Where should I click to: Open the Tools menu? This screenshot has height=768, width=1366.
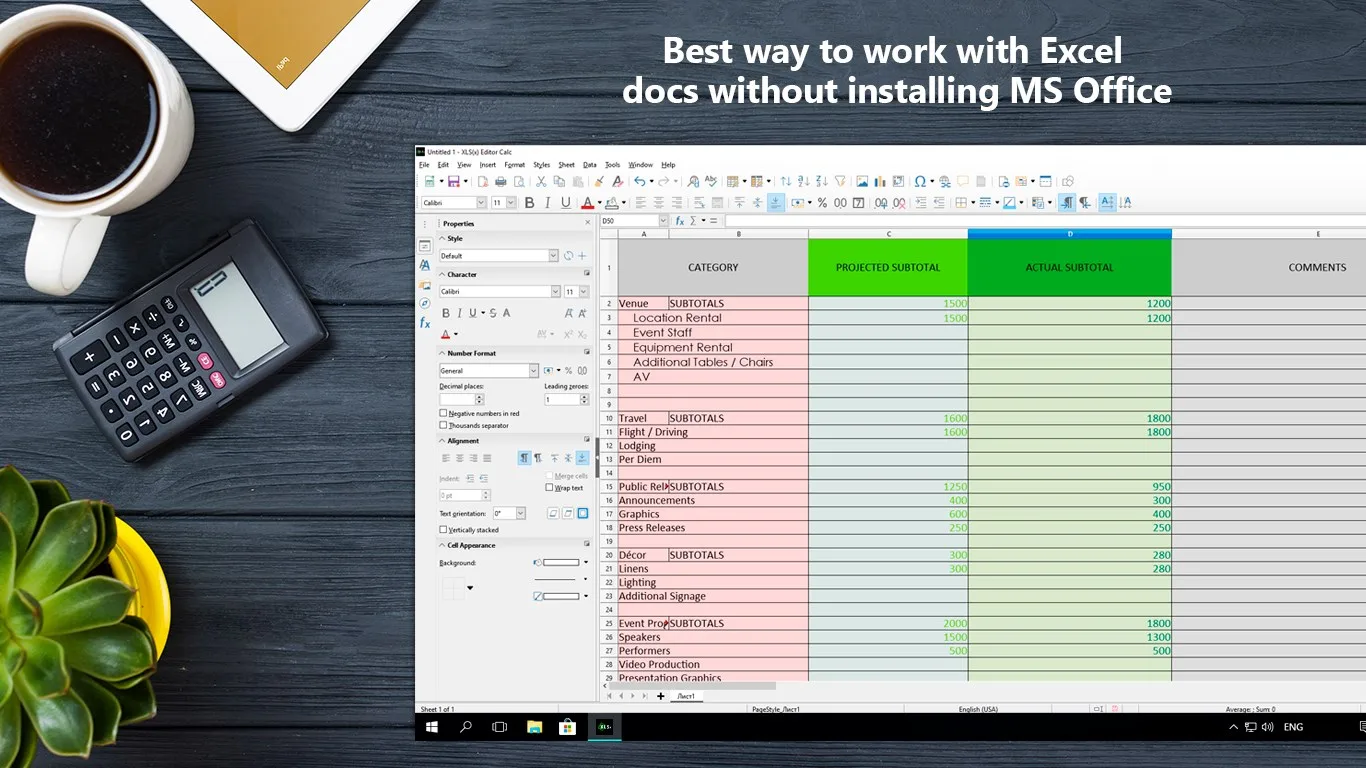click(x=613, y=165)
